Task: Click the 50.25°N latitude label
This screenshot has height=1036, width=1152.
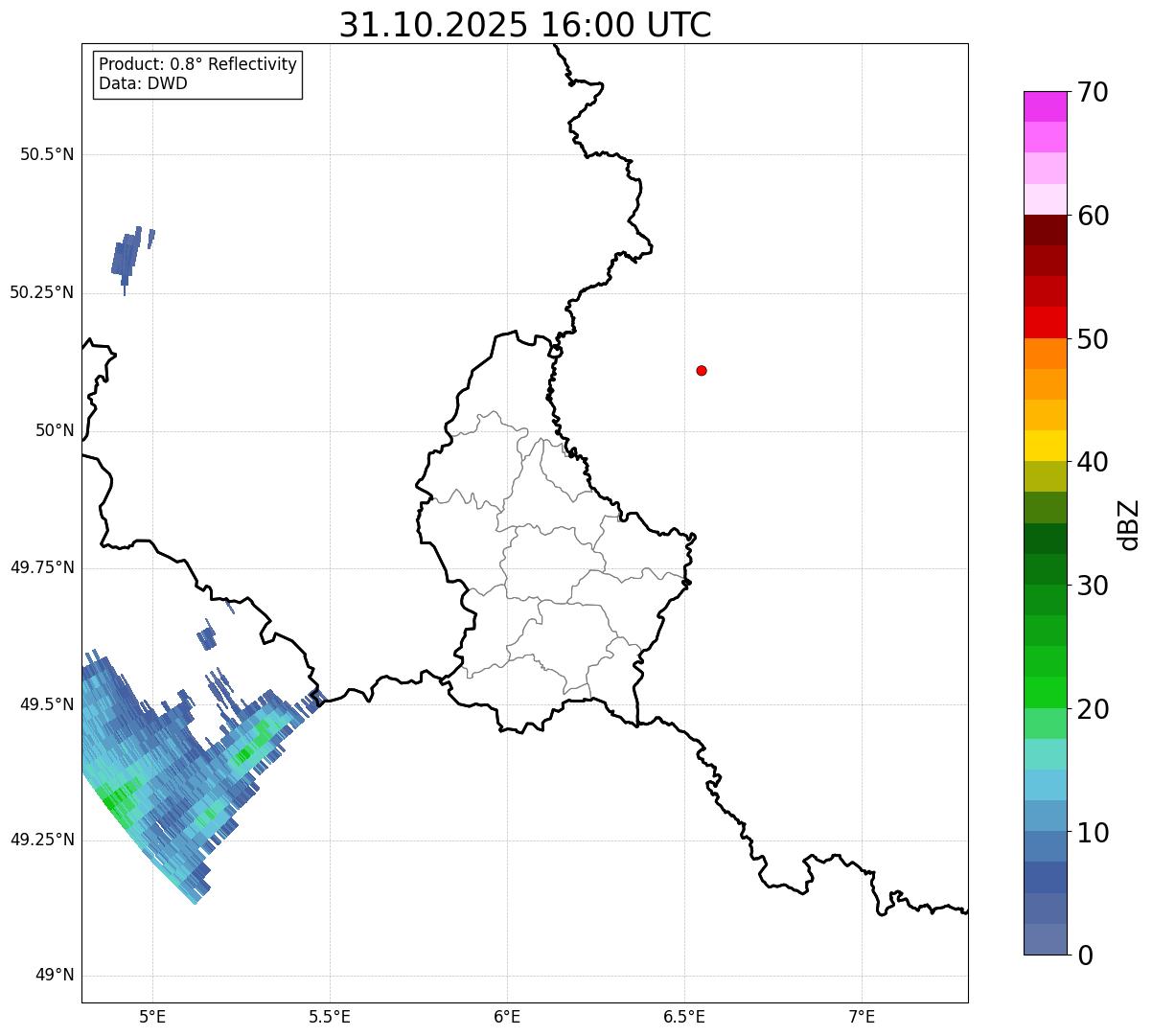Action: pos(42,292)
